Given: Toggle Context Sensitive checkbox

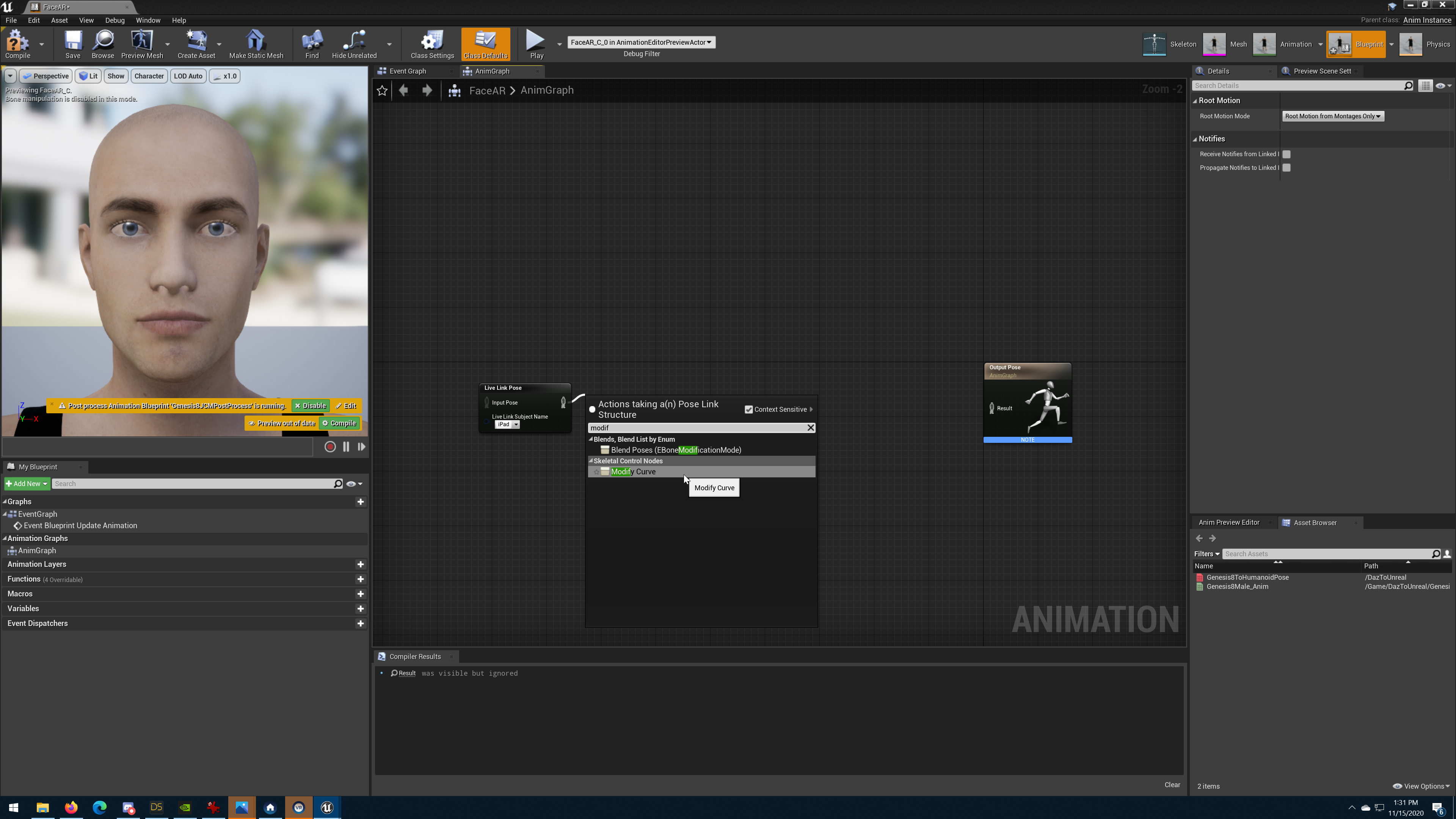Looking at the screenshot, I should pos(749,409).
